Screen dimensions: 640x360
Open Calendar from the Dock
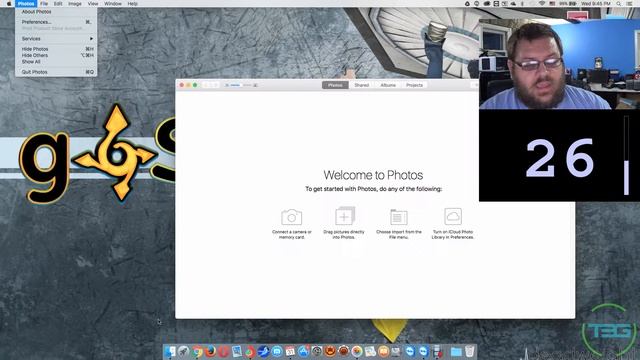[x=290, y=351]
